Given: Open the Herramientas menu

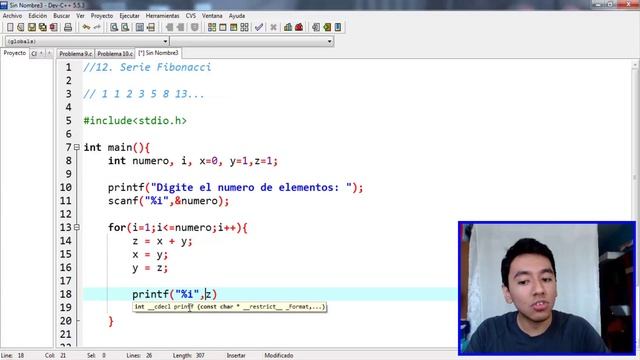Looking at the screenshot, I should [162, 16].
